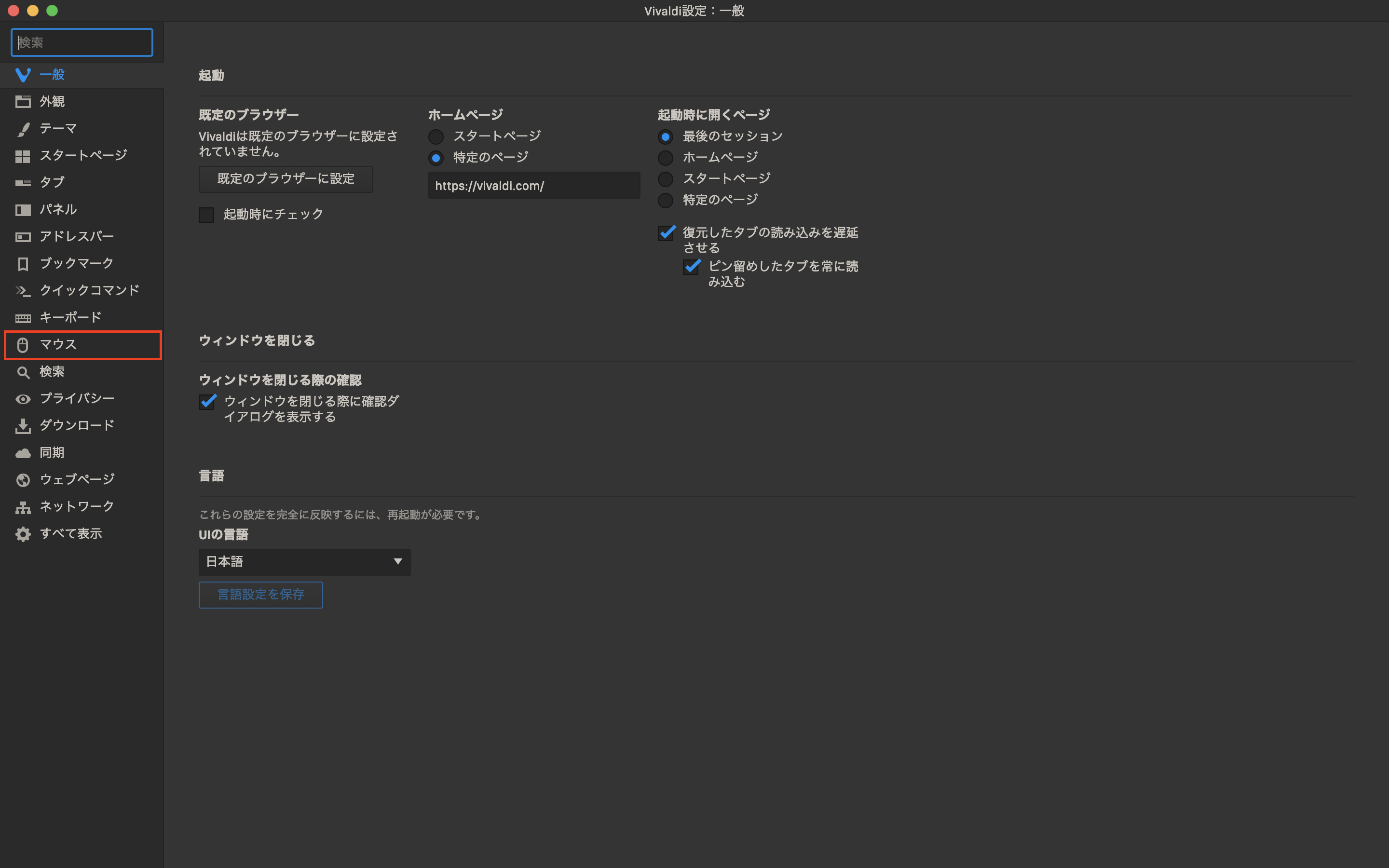The width and height of the screenshot is (1389, 868).
Task: Open ウェブページ settings section label
Action: click(77, 479)
